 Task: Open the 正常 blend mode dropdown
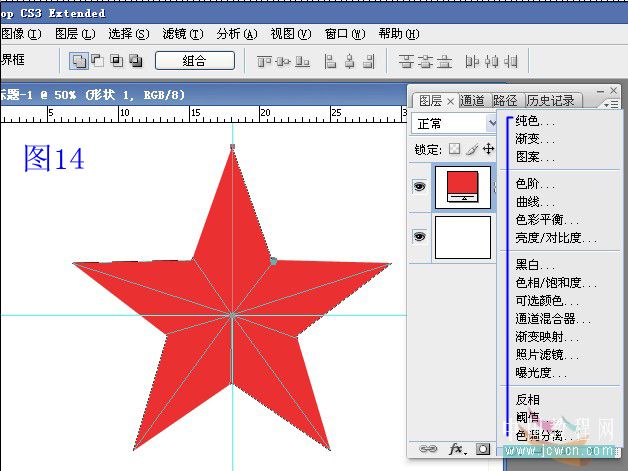pyautogui.click(x=453, y=123)
